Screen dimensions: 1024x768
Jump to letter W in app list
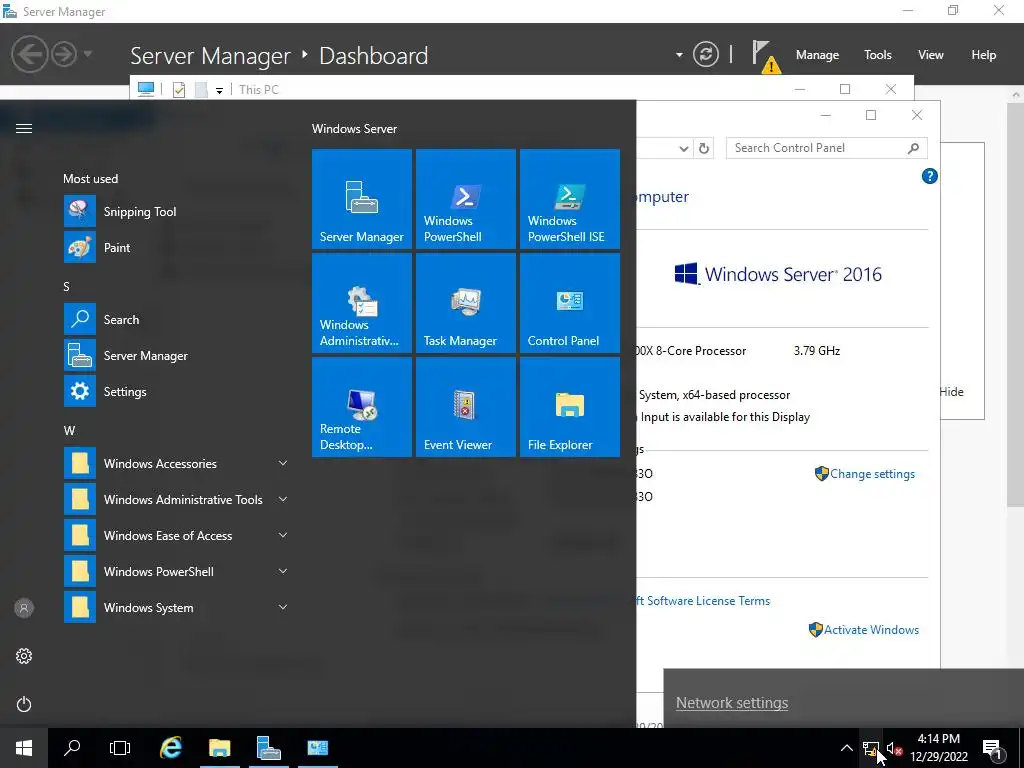click(x=69, y=430)
